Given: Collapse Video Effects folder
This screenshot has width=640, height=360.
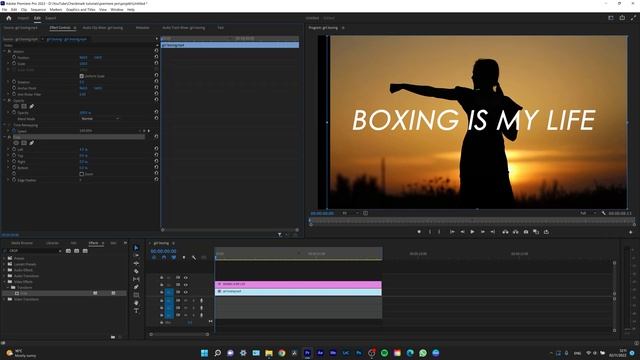Looking at the screenshot, I should 4,282.
